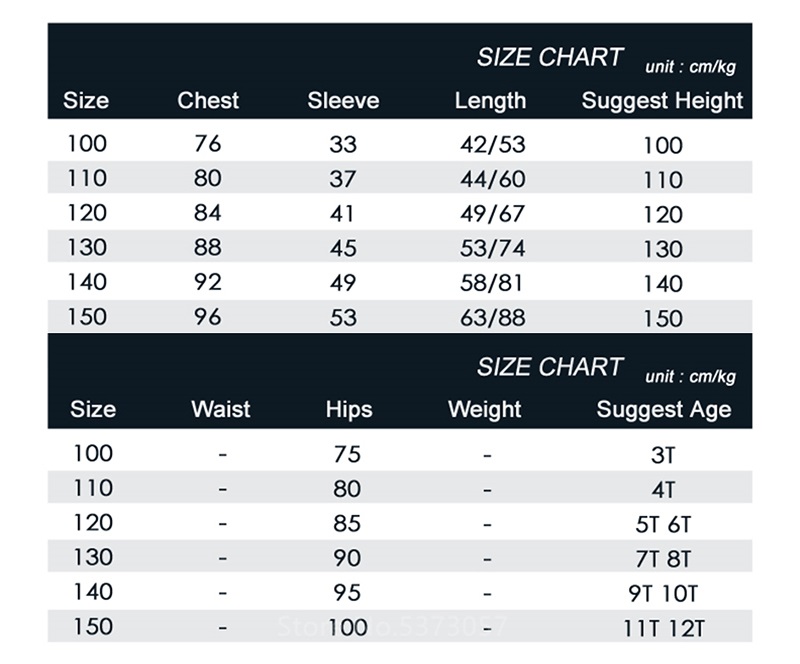Select the sleeve value 41
The height and width of the screenshot is (664, 800).
343,214
